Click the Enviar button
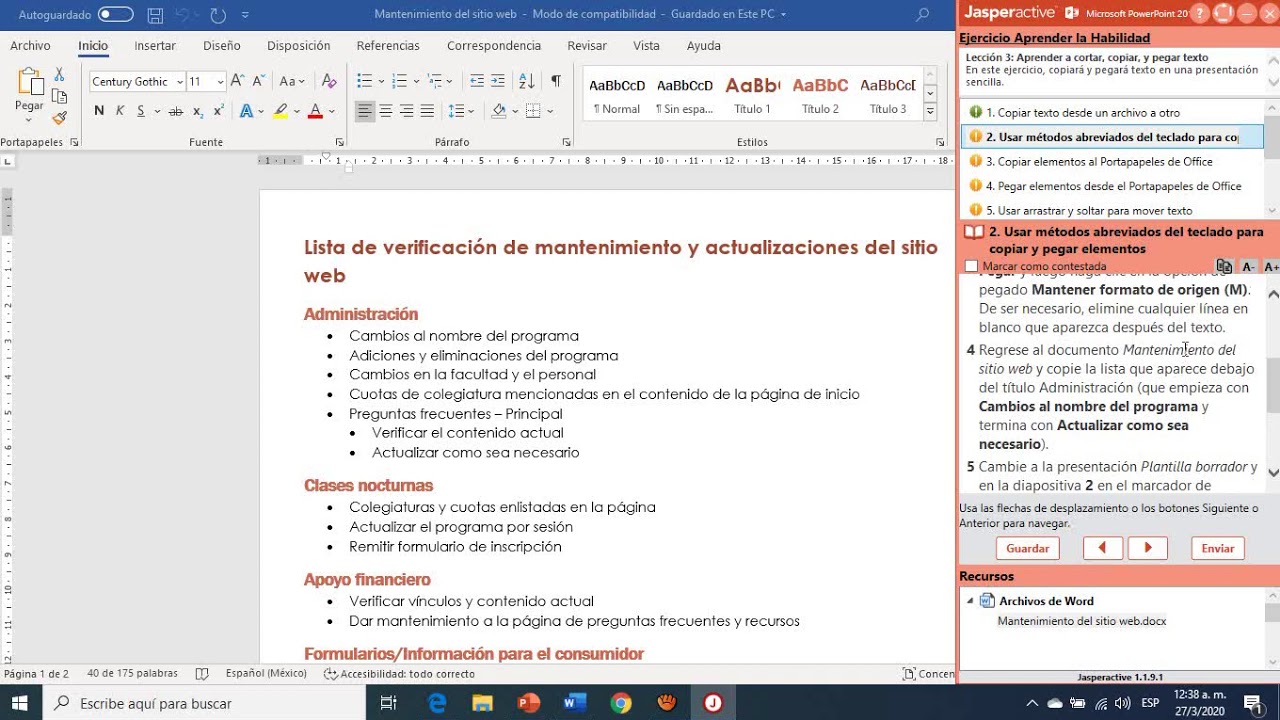Image resolution: width=1280 pixels, height=720 pixels. click(1217, 548)
